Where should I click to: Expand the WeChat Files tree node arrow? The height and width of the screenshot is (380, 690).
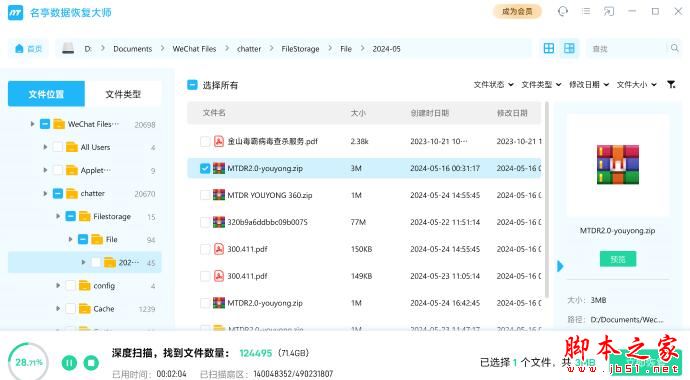click(32, 124)
